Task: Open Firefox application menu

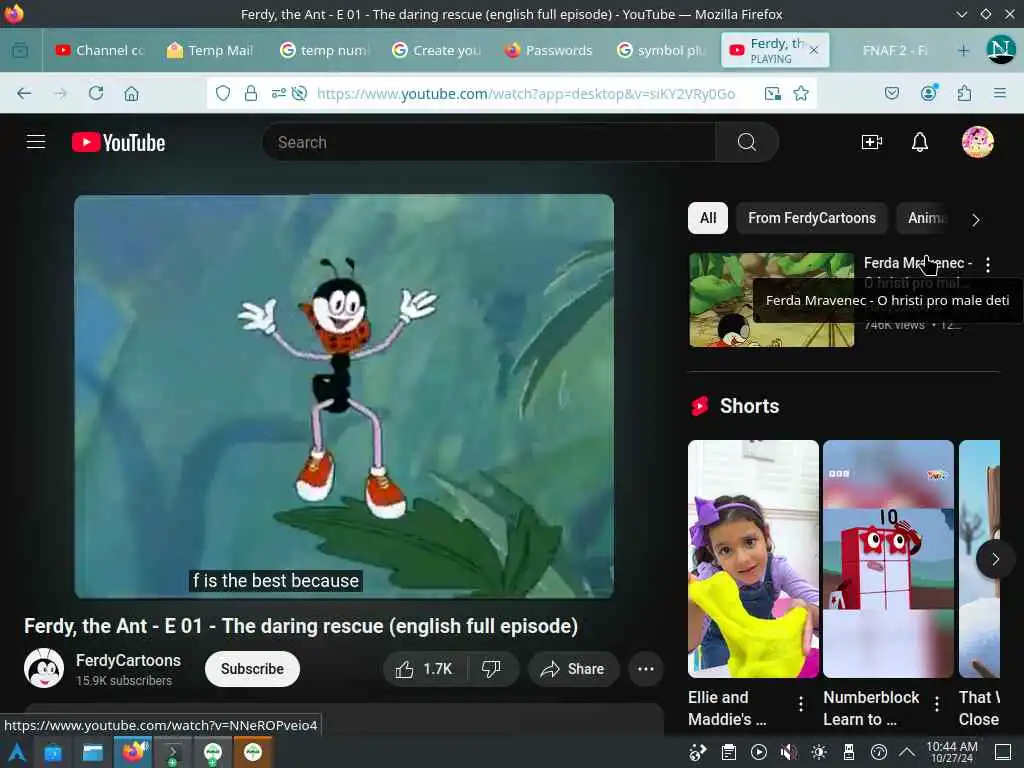Action: pyautogui.click(x=1000, y=93)
